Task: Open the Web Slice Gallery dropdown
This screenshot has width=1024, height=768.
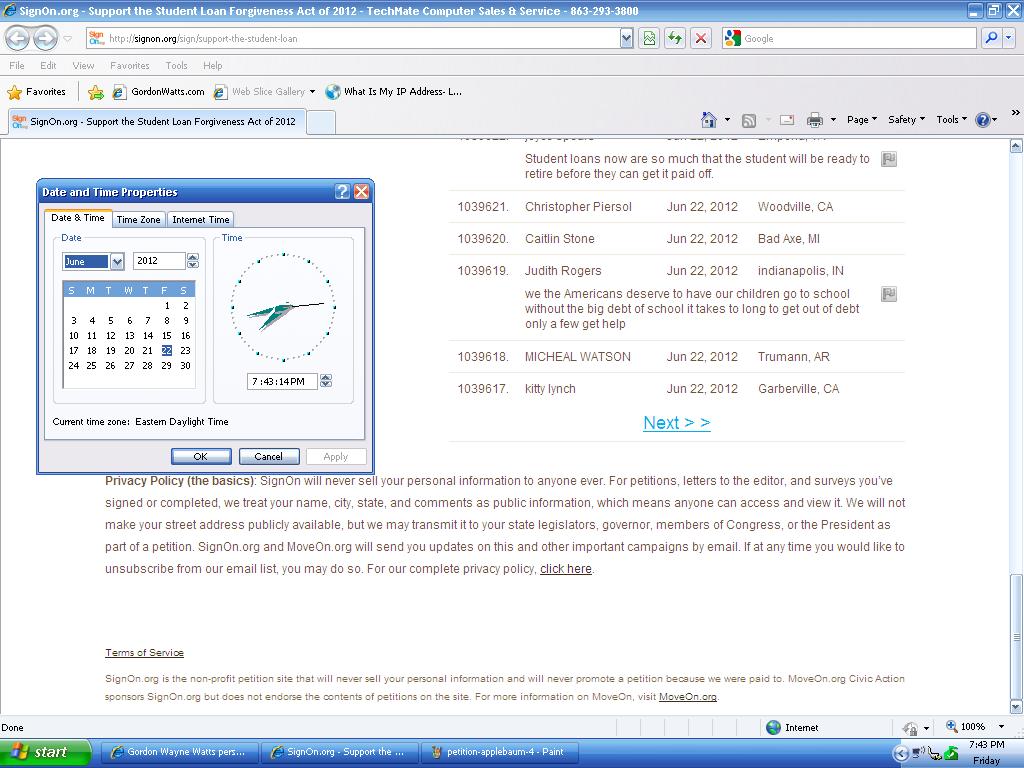Action: click(312, 91)
